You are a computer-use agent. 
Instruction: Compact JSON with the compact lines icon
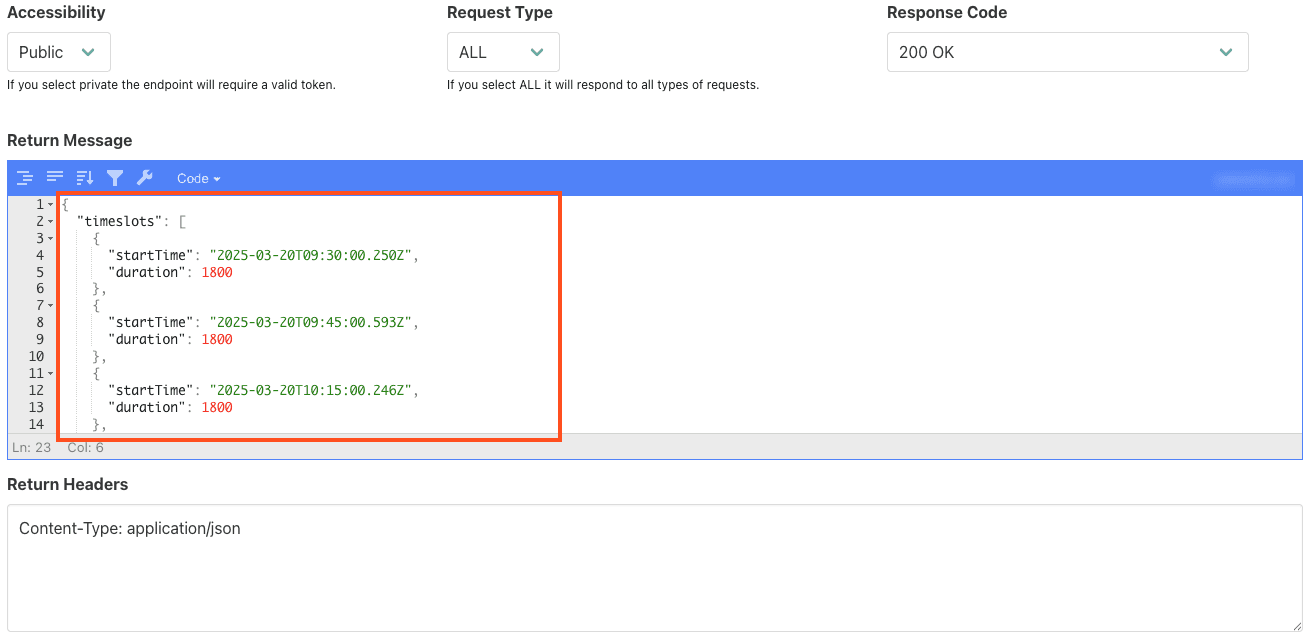point(54,178)
